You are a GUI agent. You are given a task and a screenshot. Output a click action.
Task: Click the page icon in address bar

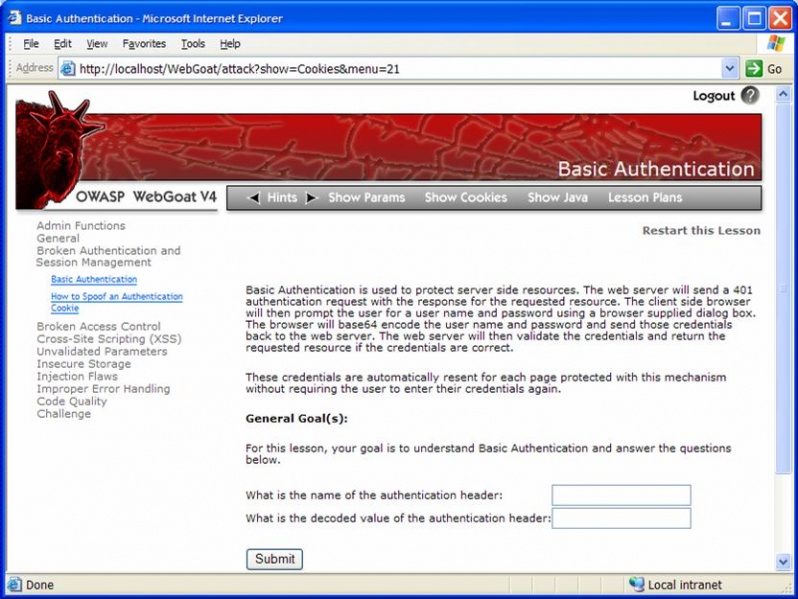click(68, 68)
